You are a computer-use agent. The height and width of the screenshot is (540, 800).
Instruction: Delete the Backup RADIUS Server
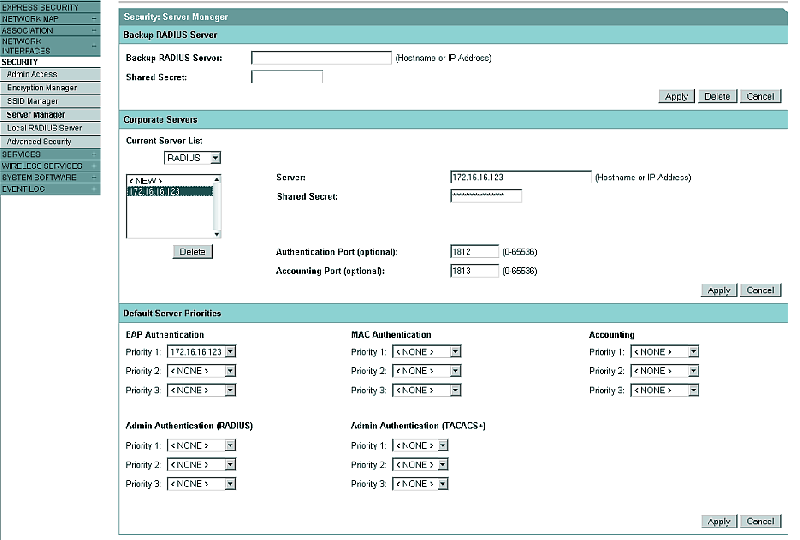[717, 96]
